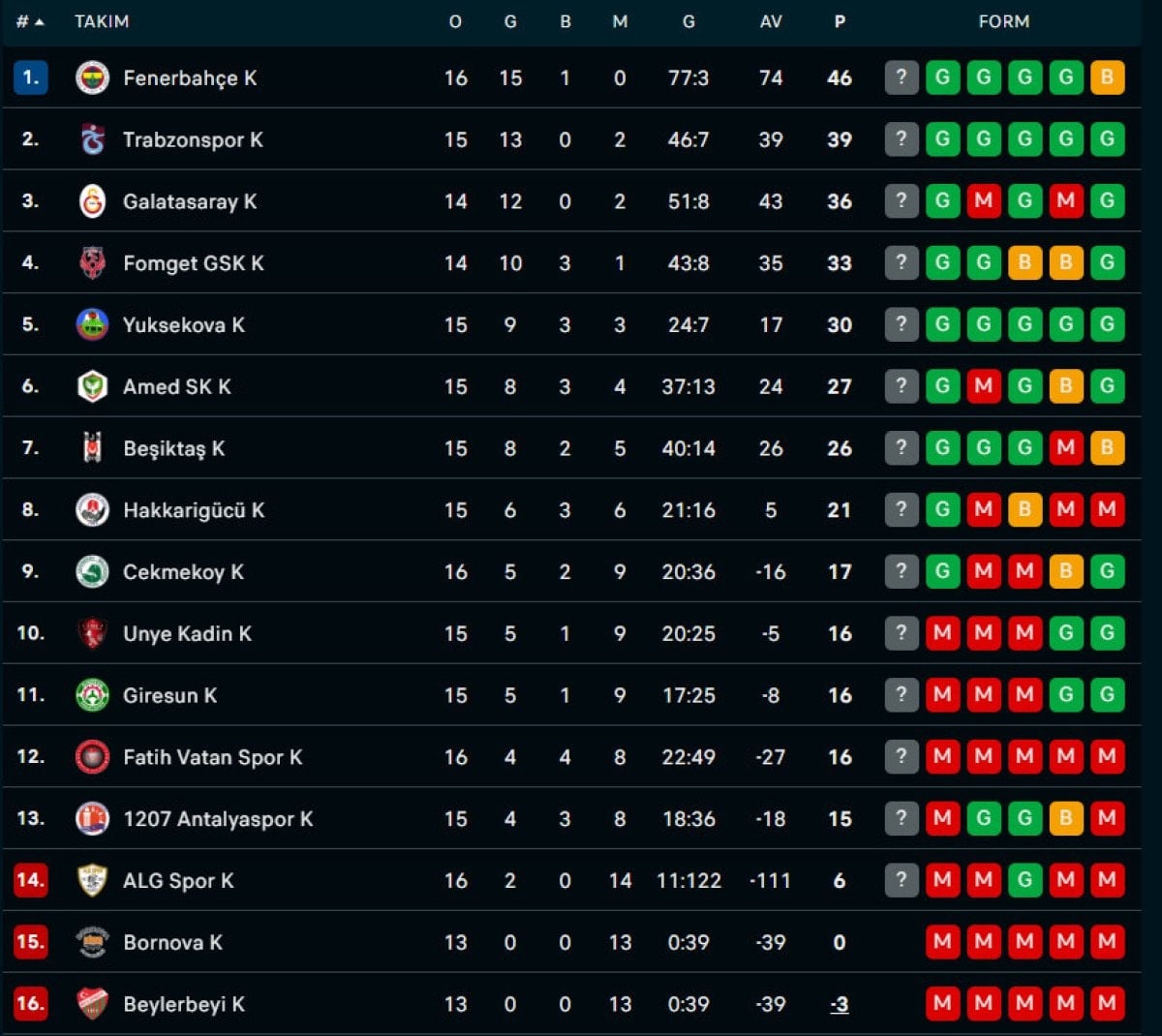The width and height of the screenshot is (1162, 1036).
Task: Click the Amed SK K logo
Action: click(x=93, y=386)
